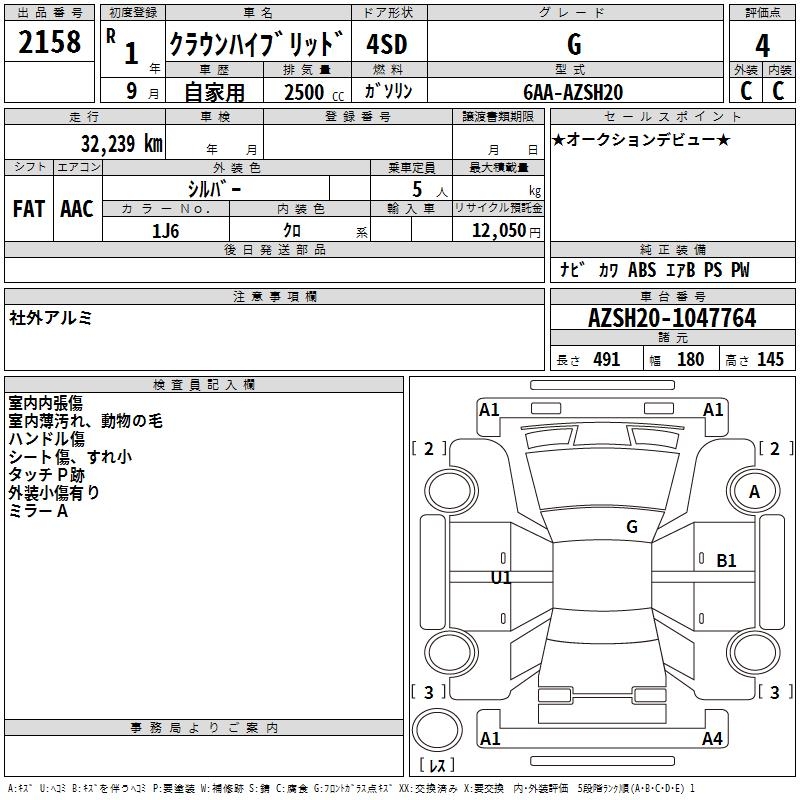Click mileage value 32,239 km
Viewport: 800px width, 800px height.
click(x=121, y=143)
